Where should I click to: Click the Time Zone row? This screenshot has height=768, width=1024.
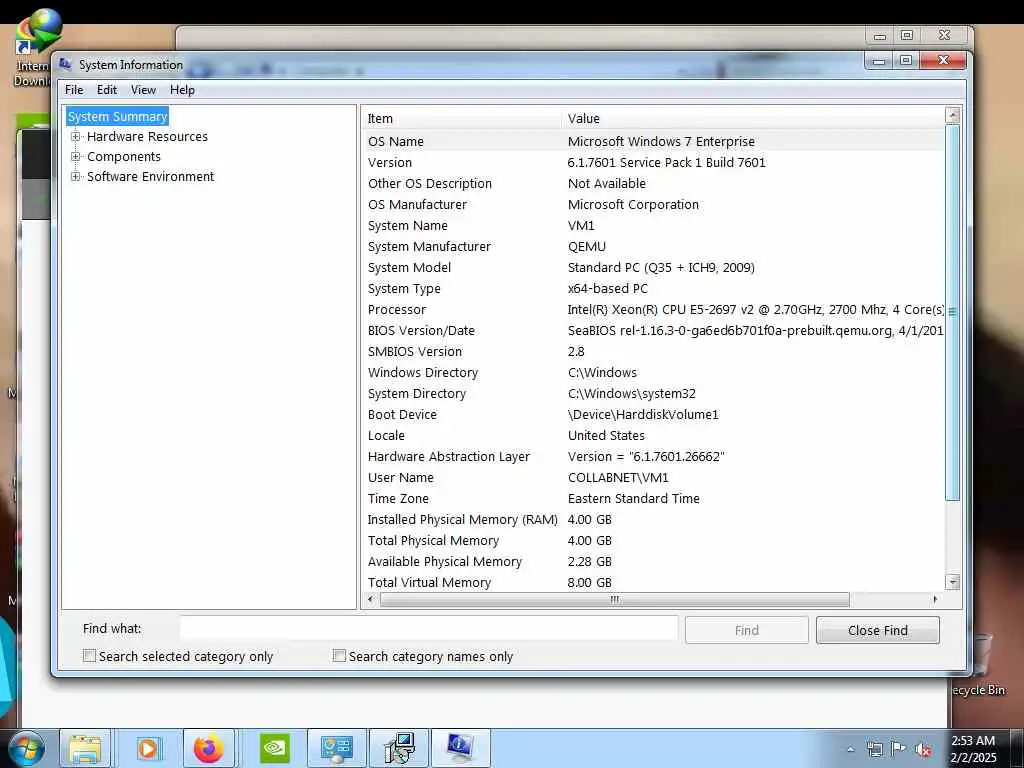pos(655,499)
